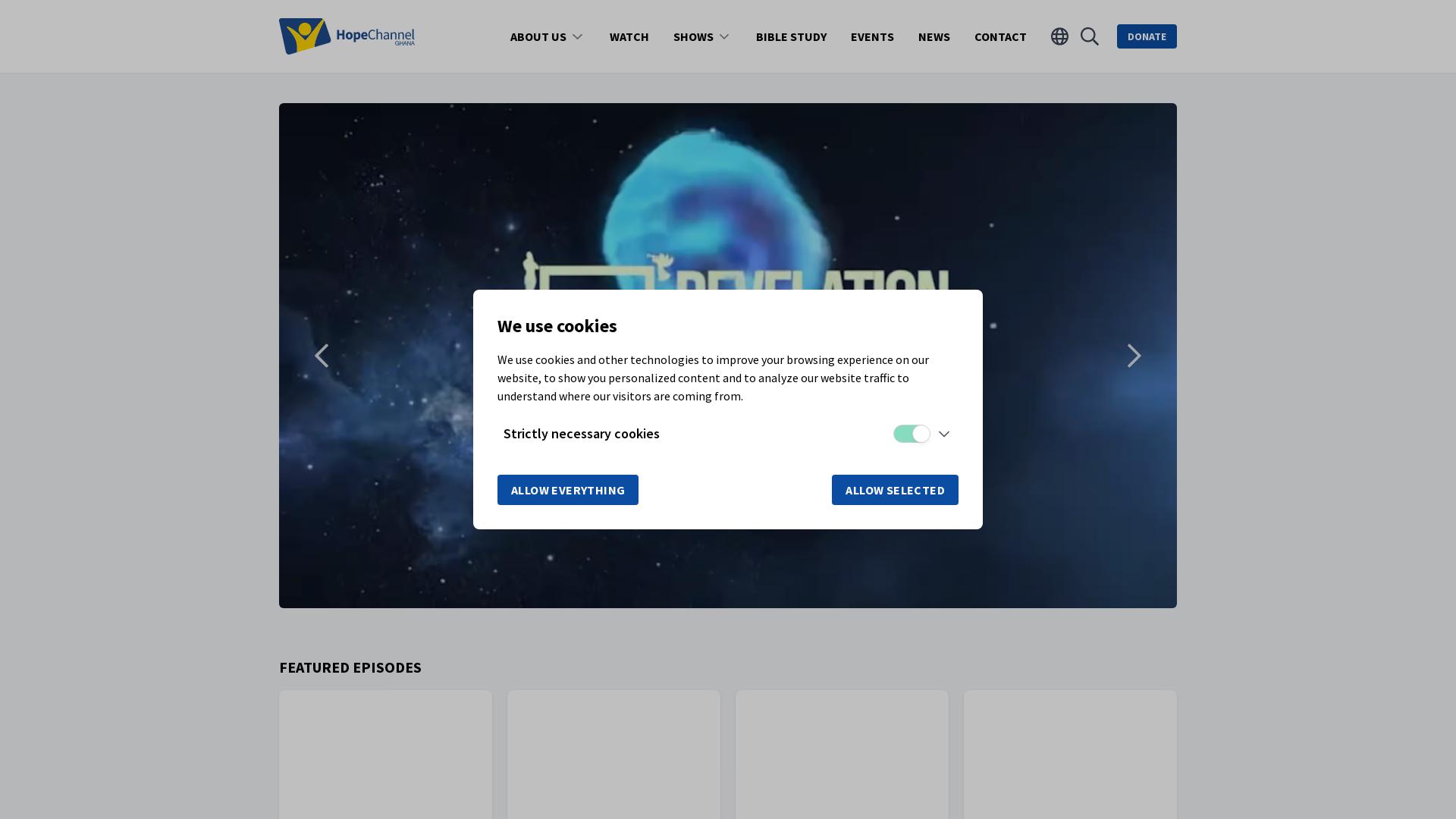1456x819 pixels.
Task: Click the CONTACT navigation item
Action: pyautogui.click(x=1000, y=36)
